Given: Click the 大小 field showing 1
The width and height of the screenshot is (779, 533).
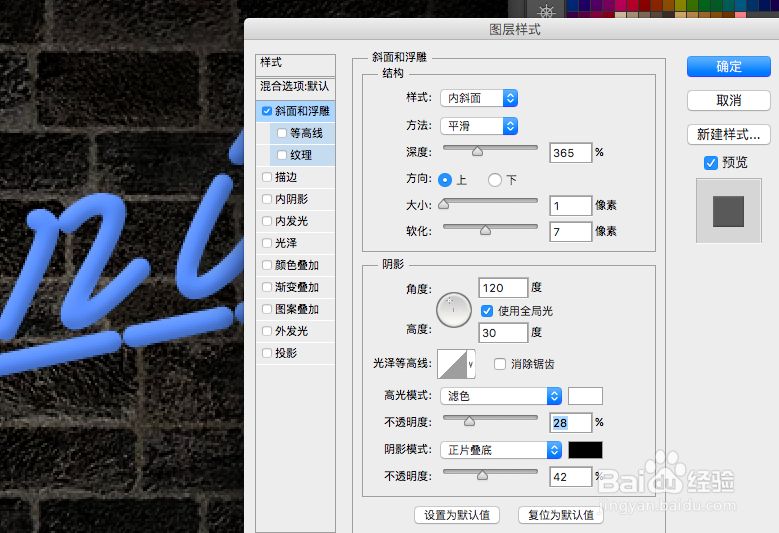Looking at the screenshot, I should (x=571, y=206).
